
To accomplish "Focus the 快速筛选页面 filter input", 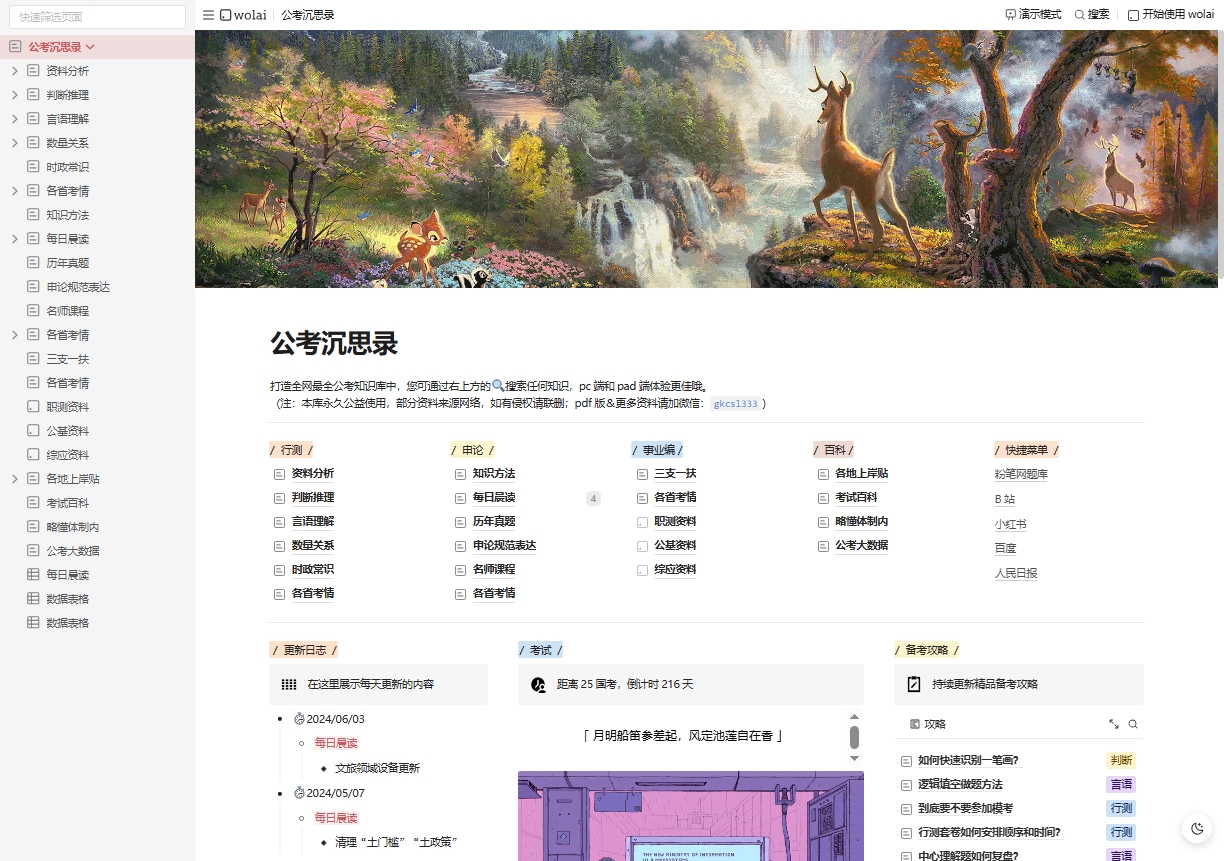I will pos(97,17).
